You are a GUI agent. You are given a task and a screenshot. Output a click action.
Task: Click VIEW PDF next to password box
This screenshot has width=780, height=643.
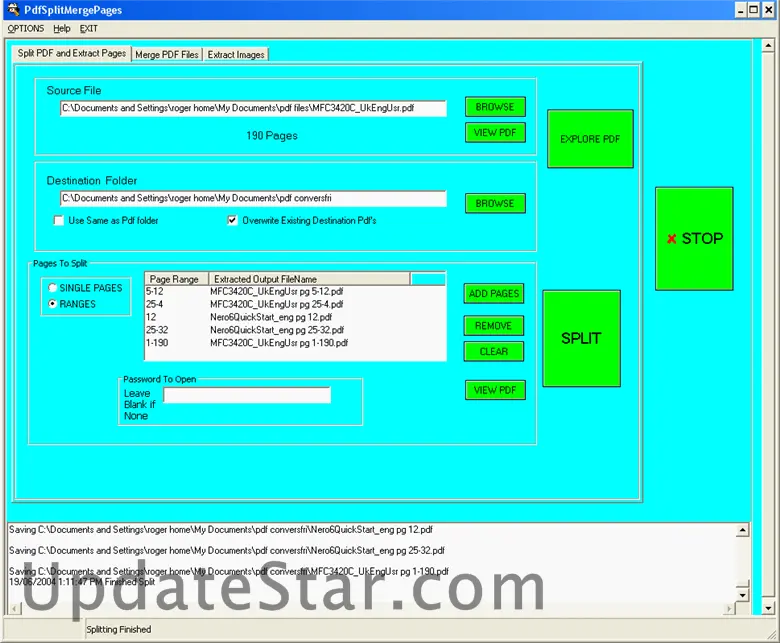pos(495,390)
